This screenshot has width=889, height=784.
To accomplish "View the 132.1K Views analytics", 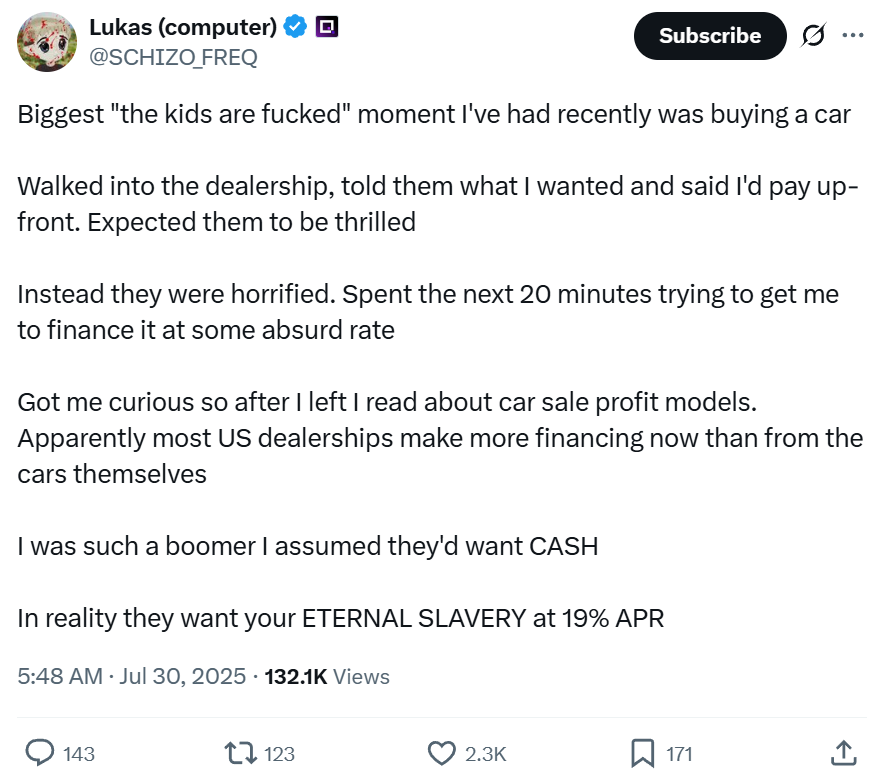I will pos(327,676).
